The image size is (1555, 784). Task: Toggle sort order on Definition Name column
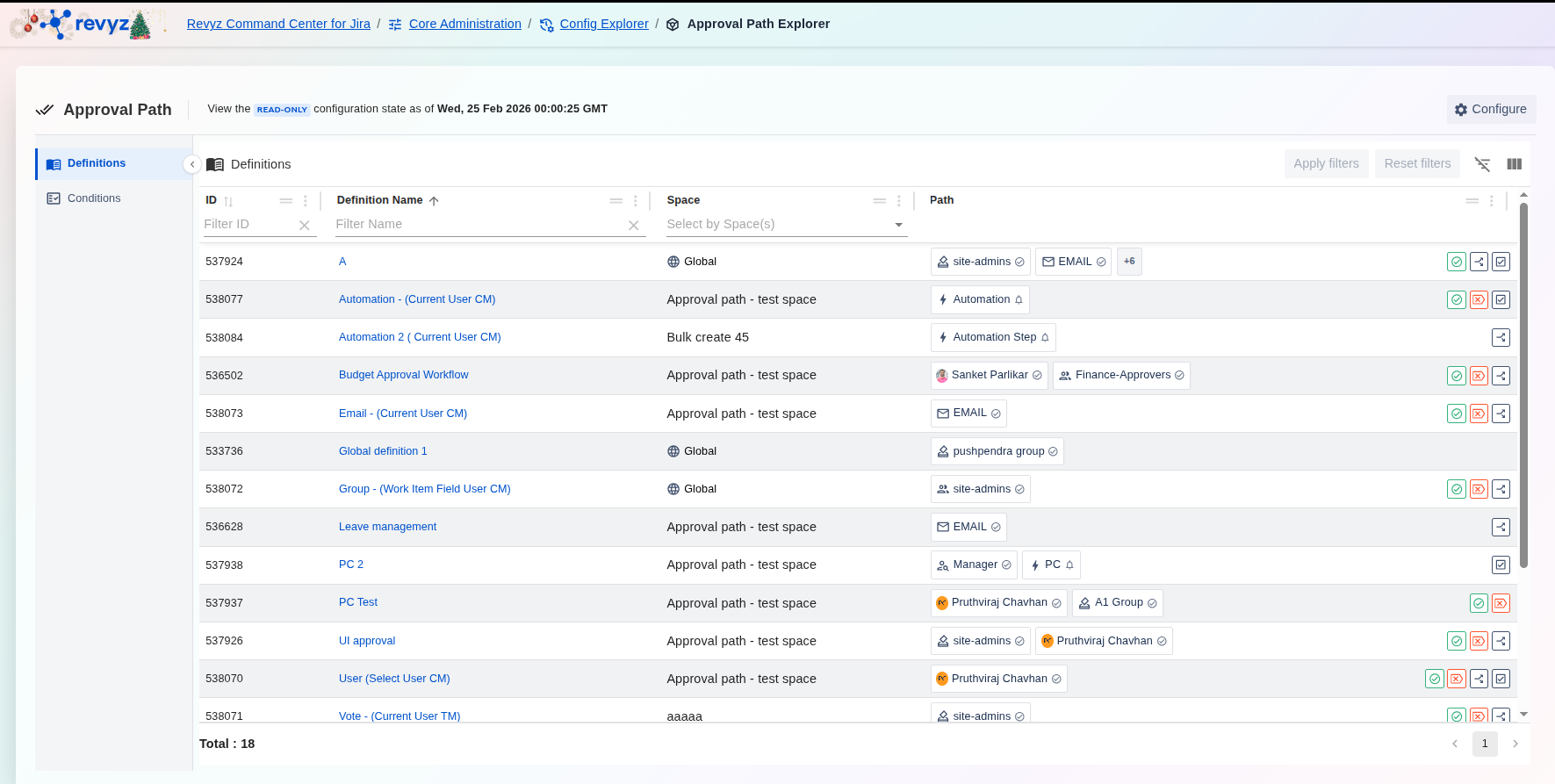tap(434, 201)
